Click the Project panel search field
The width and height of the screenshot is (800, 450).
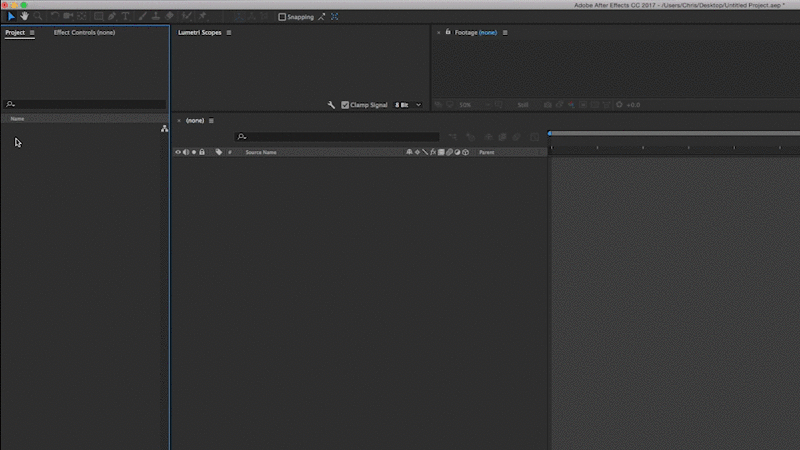[85, 104]
